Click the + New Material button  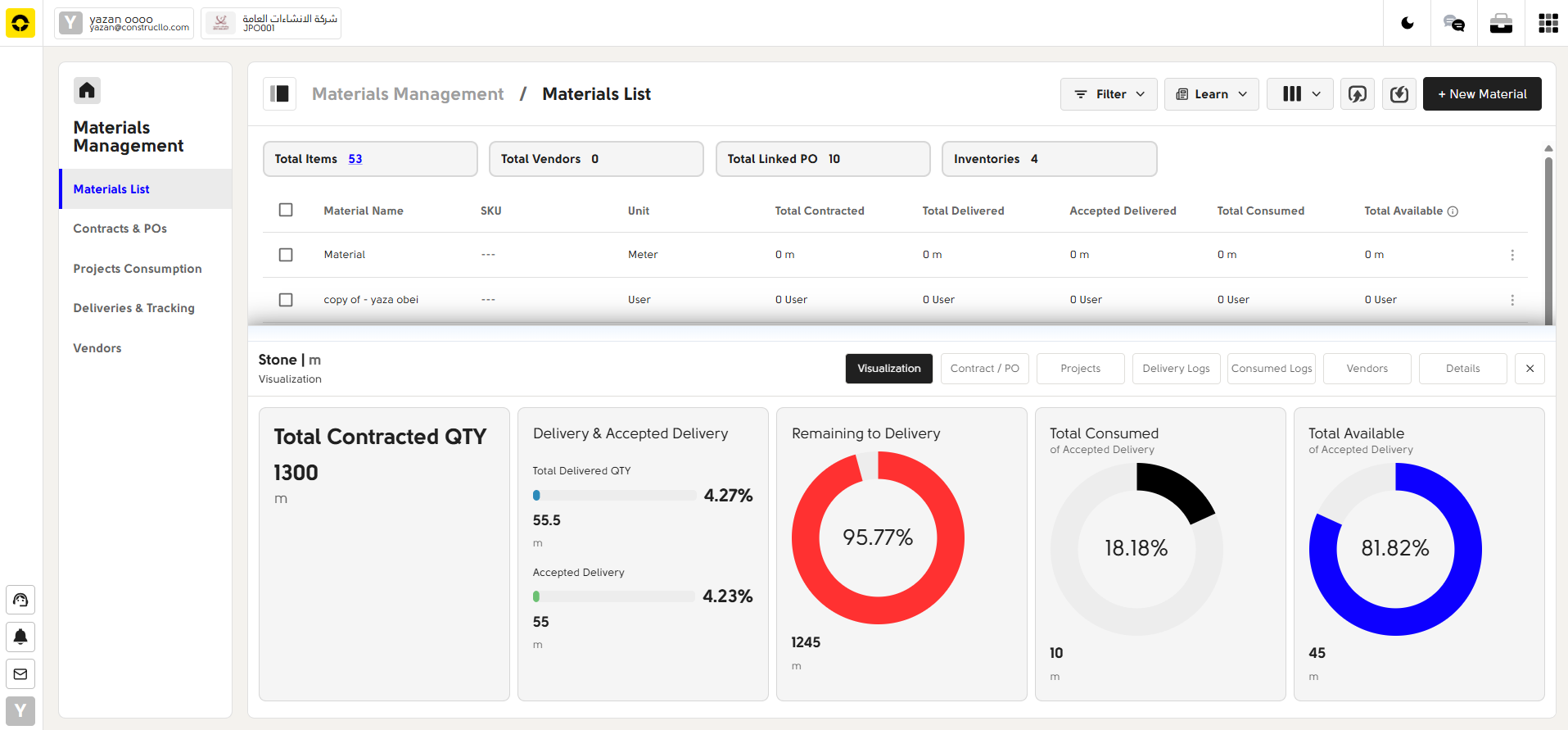(x=1482, y=94)
